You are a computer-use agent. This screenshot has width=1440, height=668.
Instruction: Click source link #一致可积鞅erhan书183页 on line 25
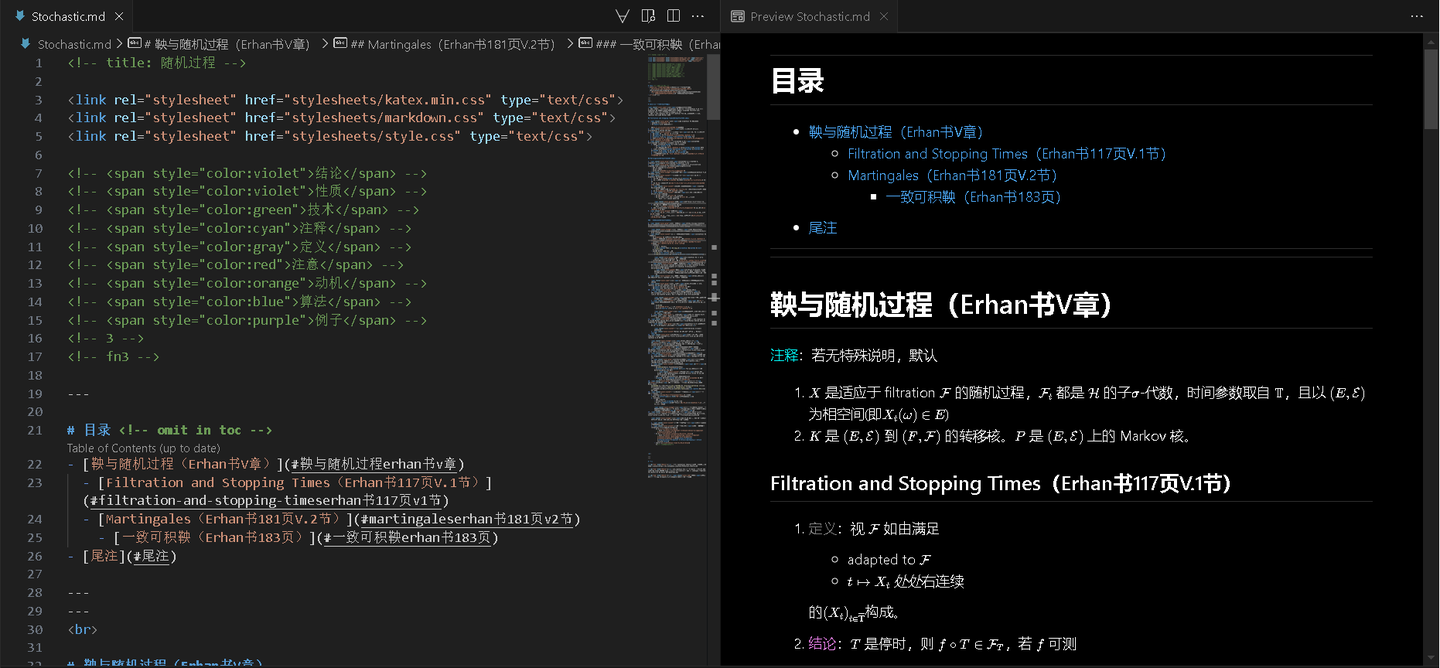(406, 537)
